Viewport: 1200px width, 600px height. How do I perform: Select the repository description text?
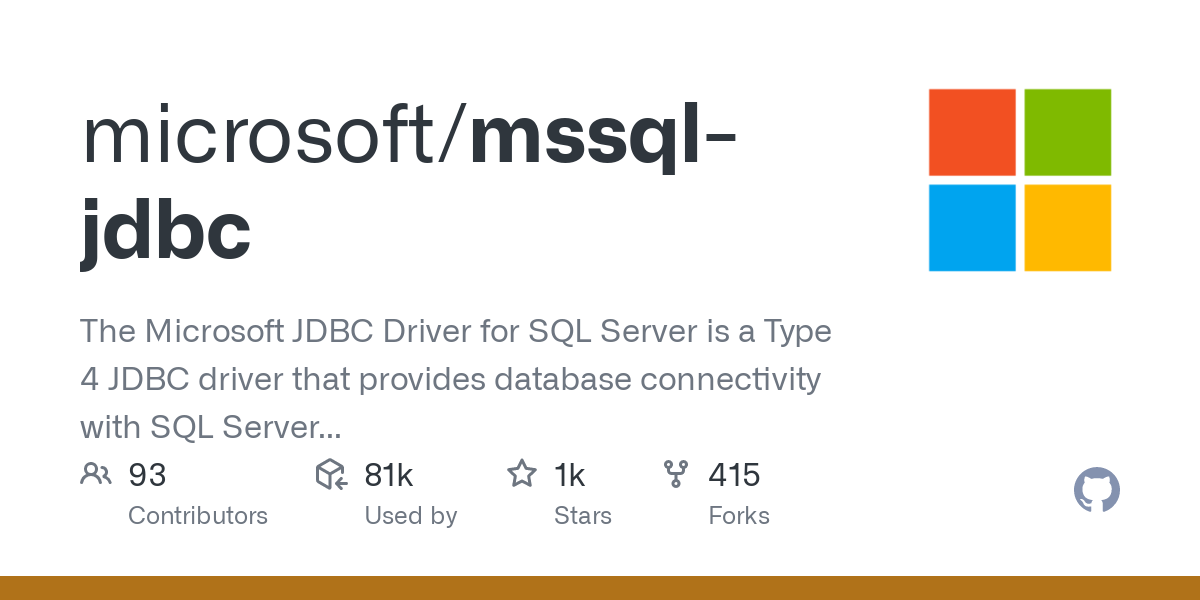click(x=456, y=379)
